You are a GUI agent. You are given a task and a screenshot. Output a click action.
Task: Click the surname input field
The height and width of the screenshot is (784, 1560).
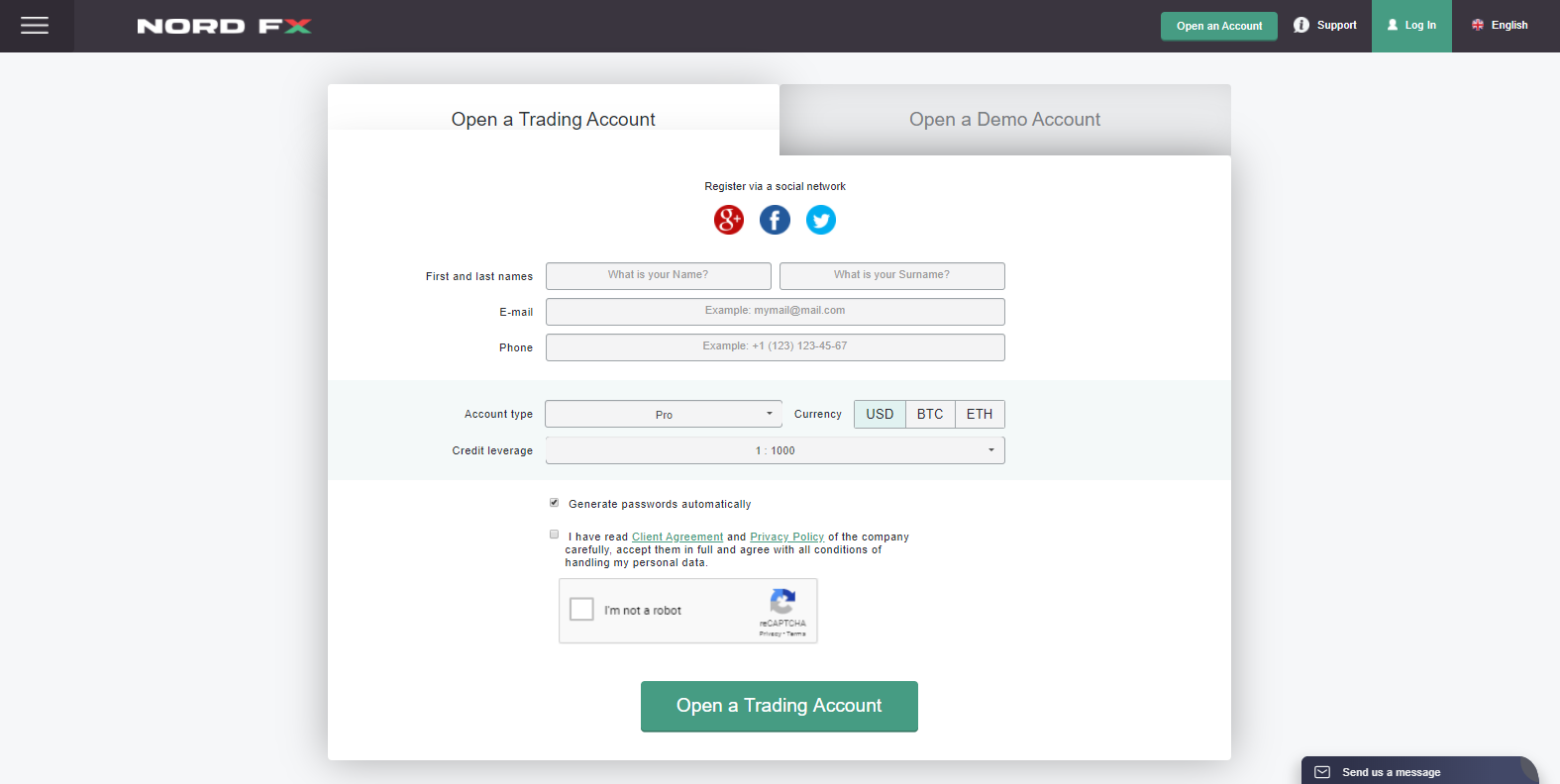tap(892, 275)
